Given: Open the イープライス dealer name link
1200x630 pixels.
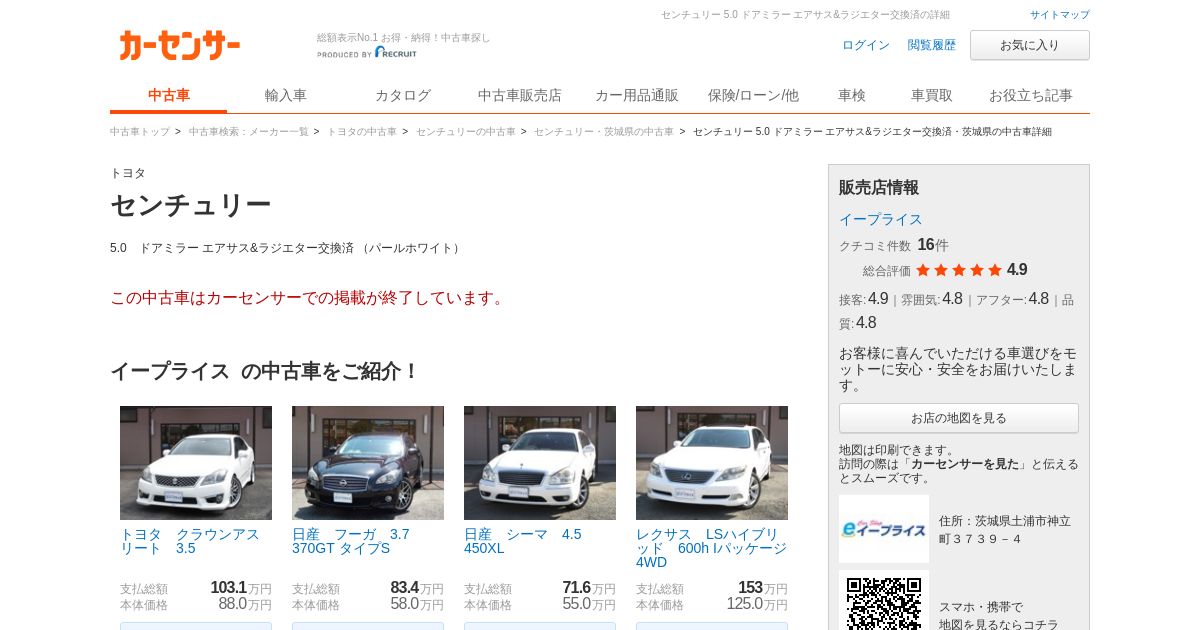Looking at the screenshot, I should [881, 219].
